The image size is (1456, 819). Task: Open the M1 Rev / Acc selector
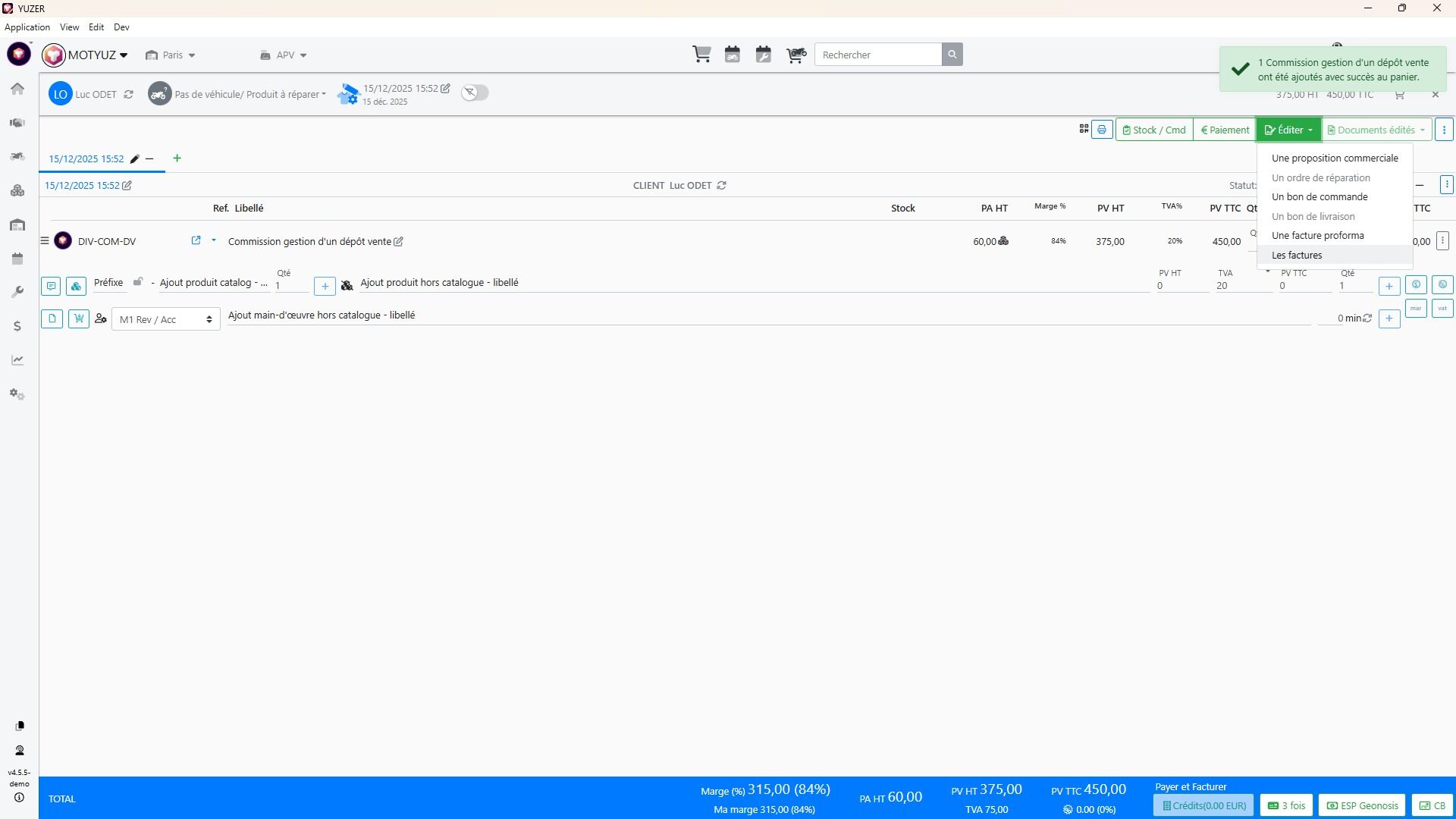pos(166,319)
